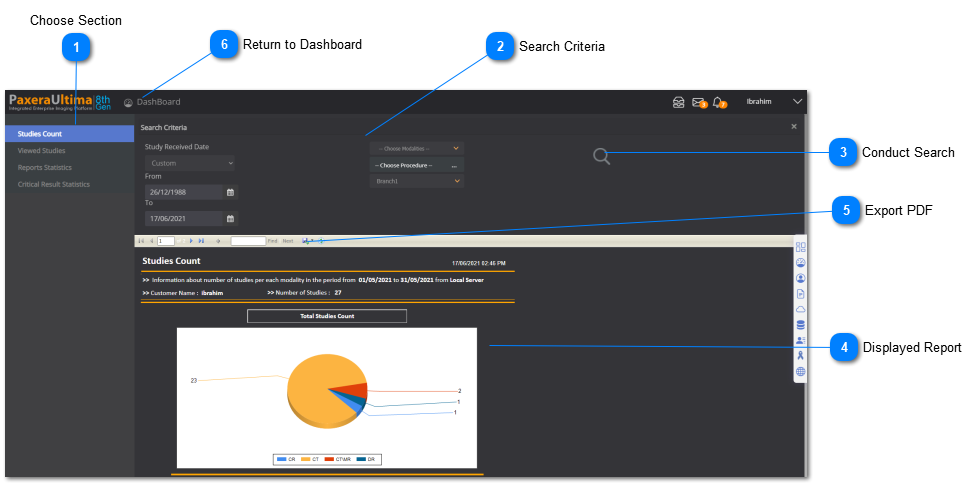The height and width of the screenshot is (486, 978).
Task: Open Reports Statistics section
Action: tap(44, 167)
